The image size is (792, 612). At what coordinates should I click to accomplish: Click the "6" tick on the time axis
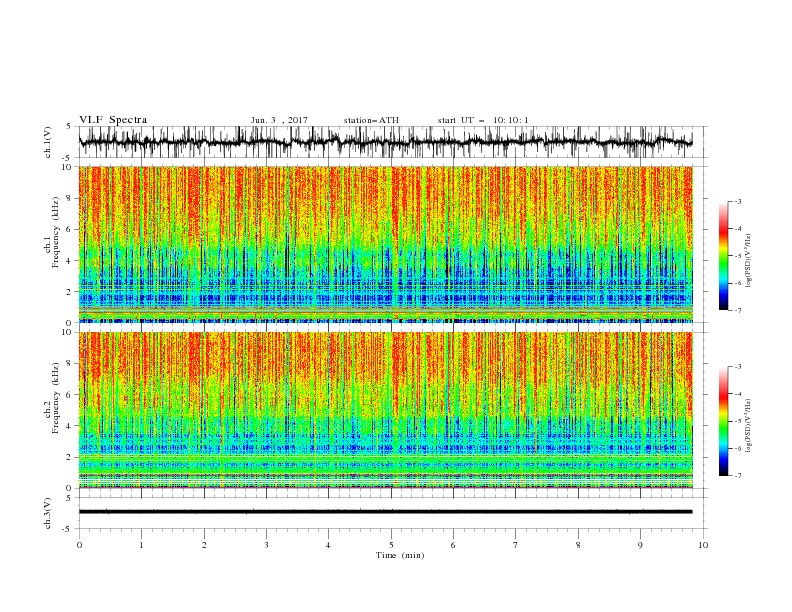[x=453, y=545]
